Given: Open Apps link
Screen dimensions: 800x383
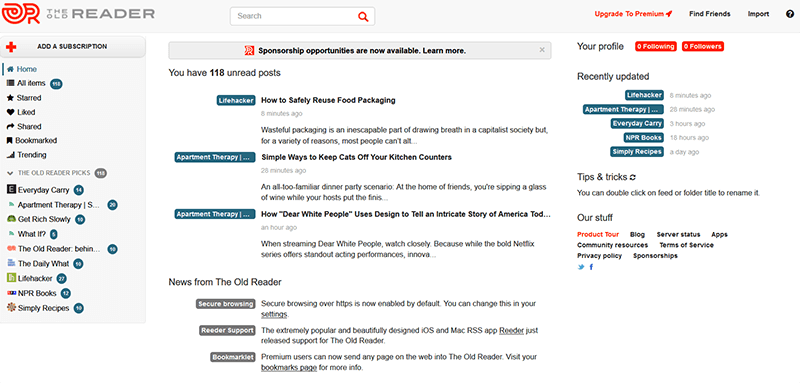Looking at the screenshot, I should pyautogui.click(x=719, y=235).
